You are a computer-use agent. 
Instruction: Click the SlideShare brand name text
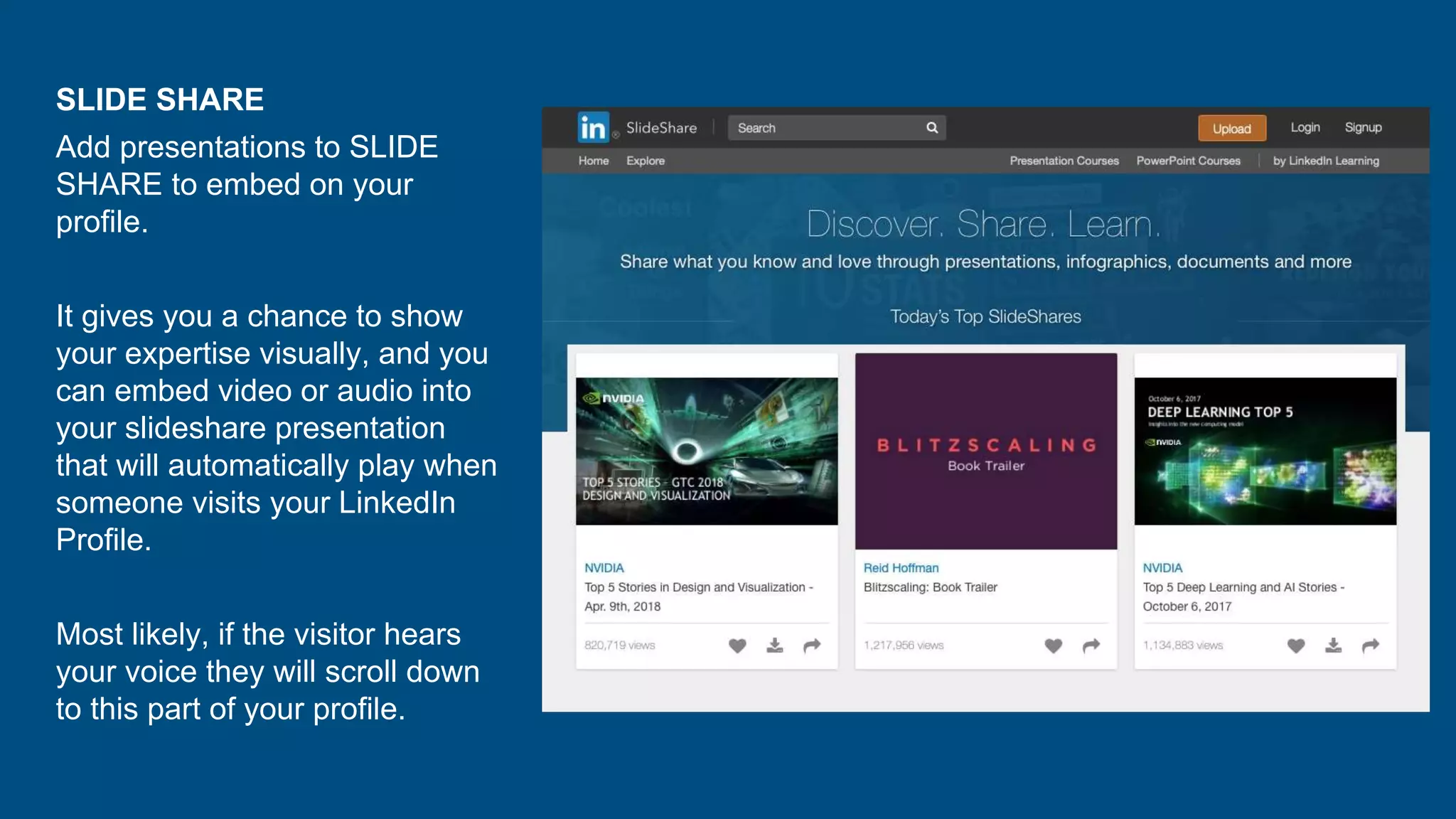coord(661,128)
